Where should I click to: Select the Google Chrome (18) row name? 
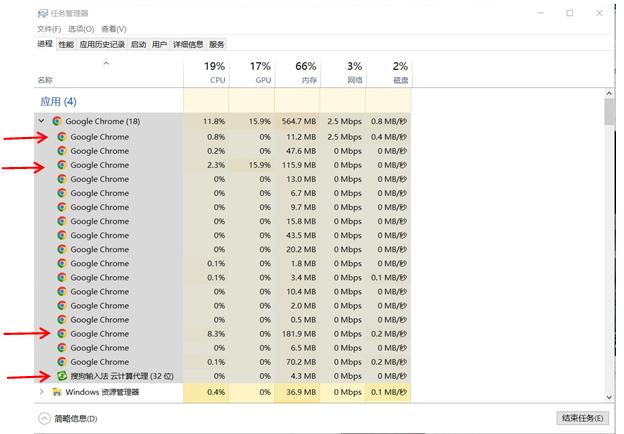pyautogui.click(x=103, y=121)
